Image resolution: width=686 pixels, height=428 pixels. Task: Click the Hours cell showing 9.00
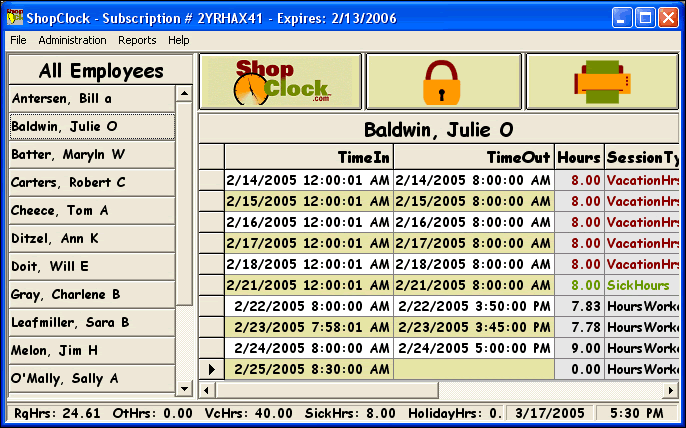click(x=579, y=348)
